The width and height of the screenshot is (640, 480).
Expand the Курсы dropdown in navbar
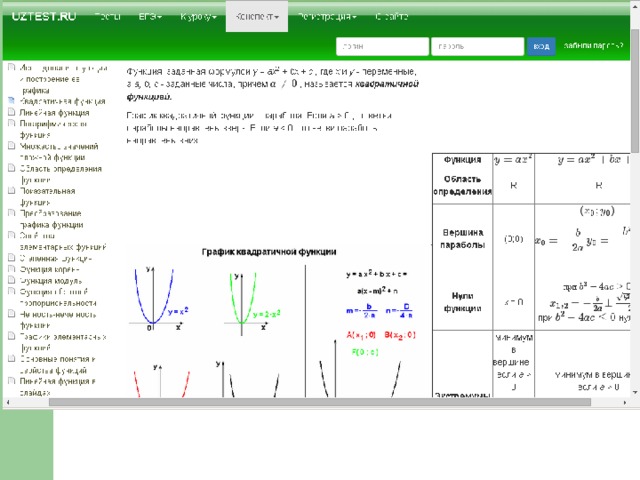click(198, 17)
